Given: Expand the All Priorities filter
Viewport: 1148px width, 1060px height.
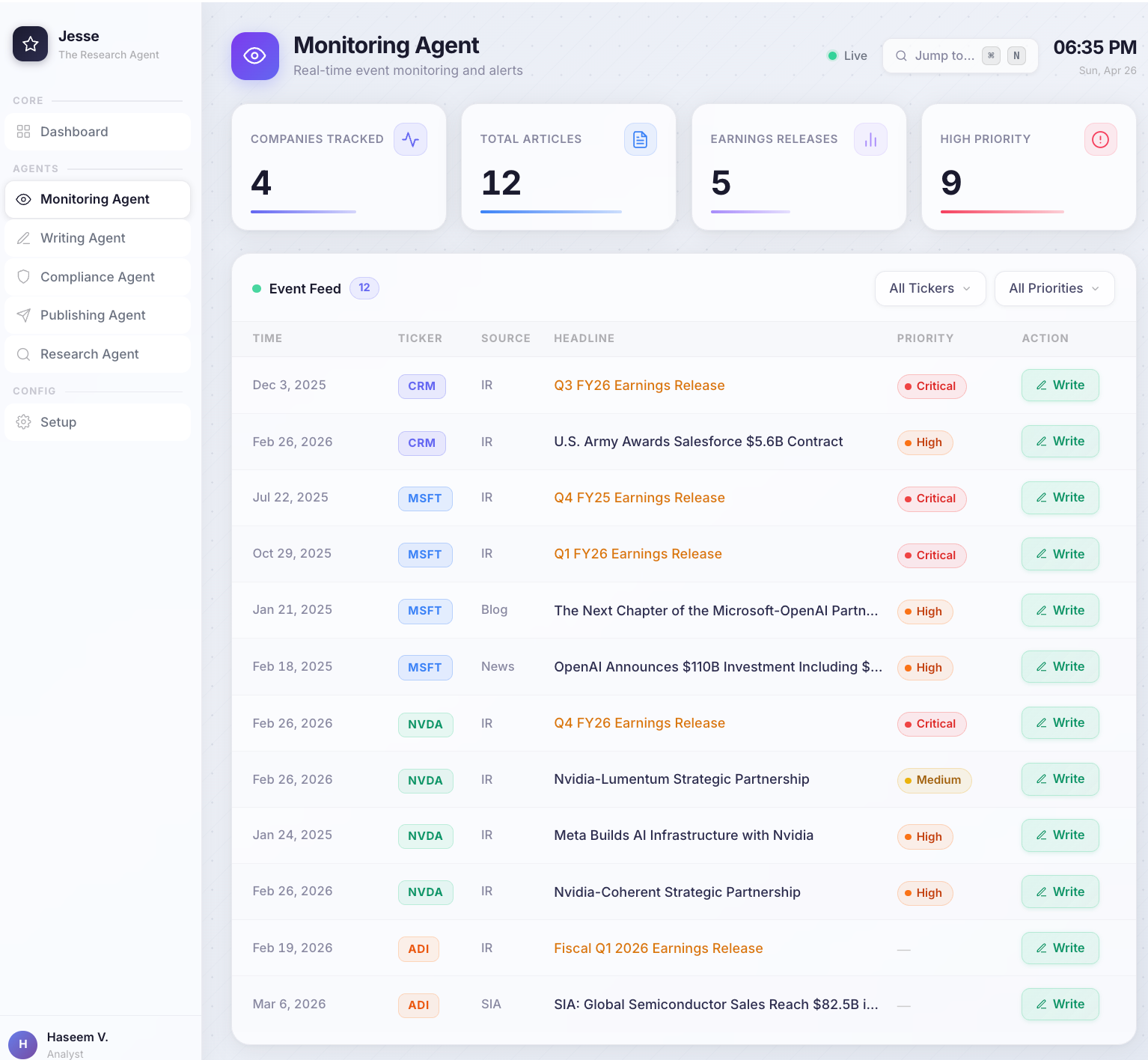Looking at the screenshot, I should point(1054,288).
